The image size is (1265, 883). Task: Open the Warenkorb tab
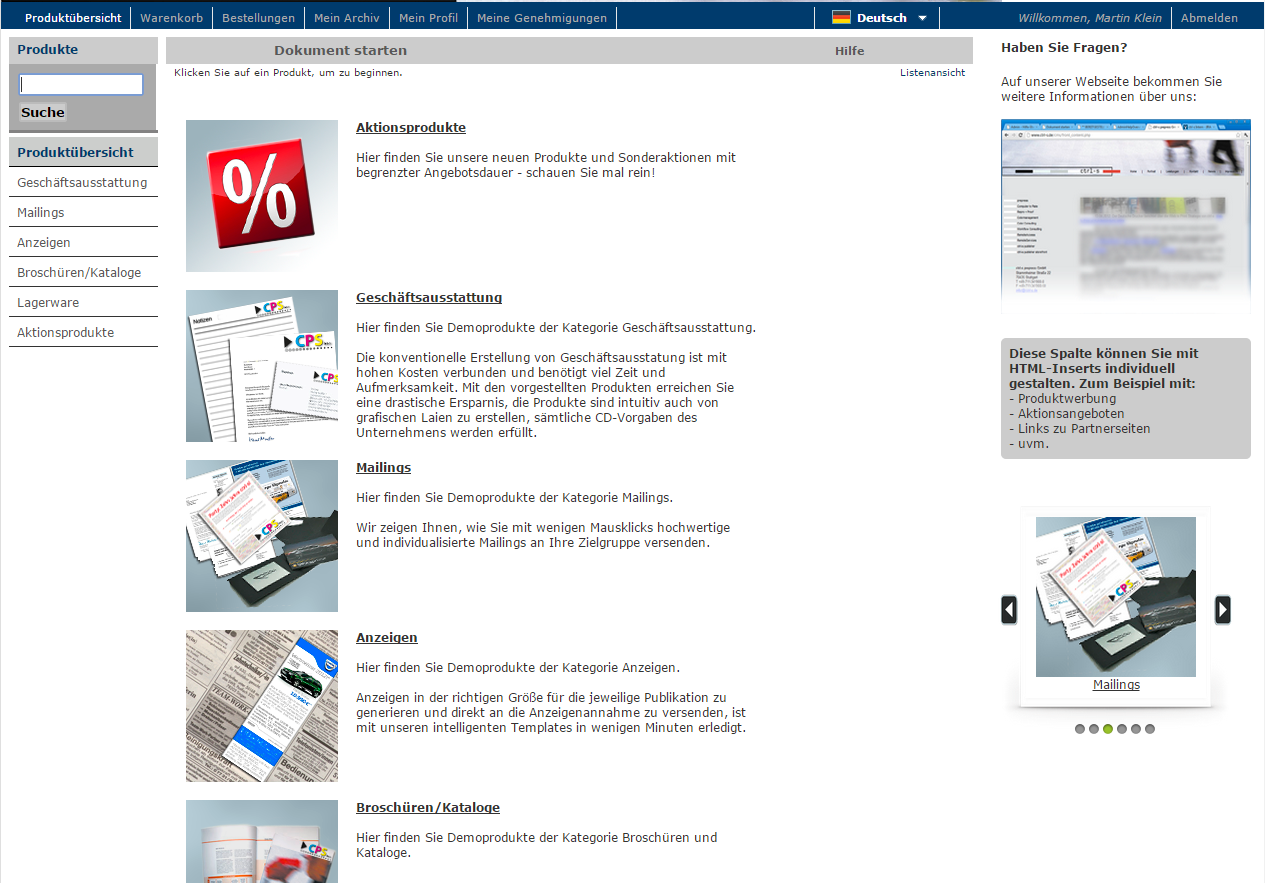(x=172, y=18)
